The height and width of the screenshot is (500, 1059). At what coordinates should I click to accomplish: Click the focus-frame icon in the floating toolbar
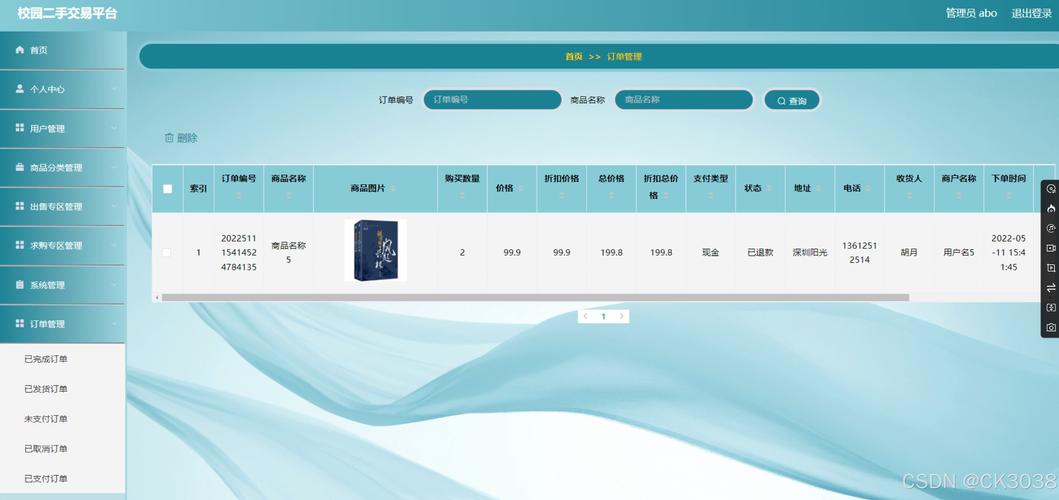(1050, 307)
